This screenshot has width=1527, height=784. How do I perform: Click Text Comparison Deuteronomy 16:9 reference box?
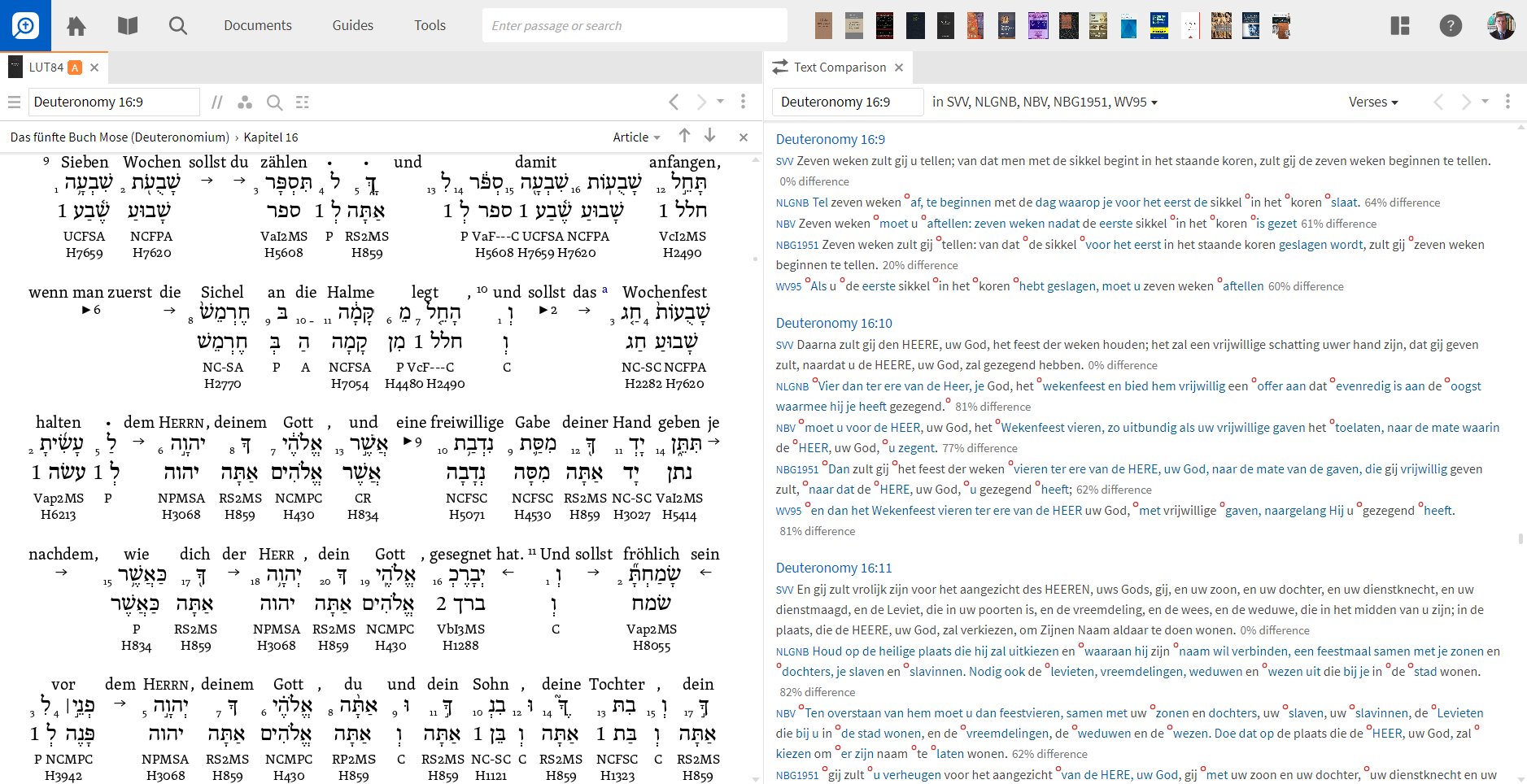[847, 102]
